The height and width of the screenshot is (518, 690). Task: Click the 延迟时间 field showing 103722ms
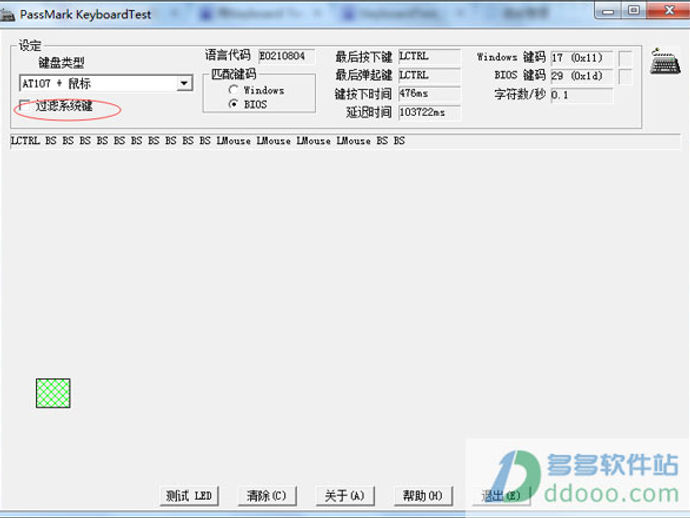[x=429, y=113]
